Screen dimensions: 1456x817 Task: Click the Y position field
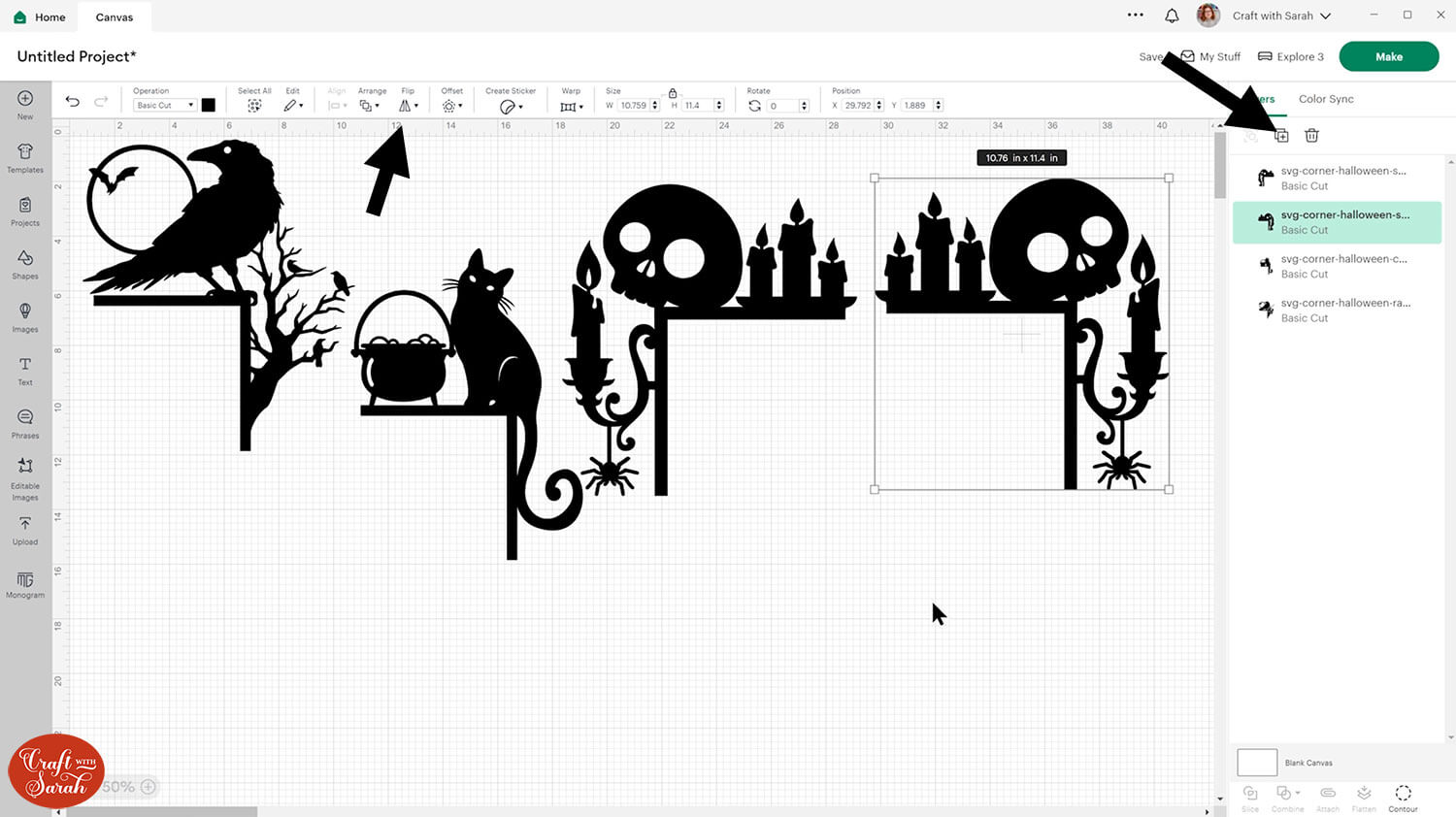pyautogui.click(x=917, y=105)
